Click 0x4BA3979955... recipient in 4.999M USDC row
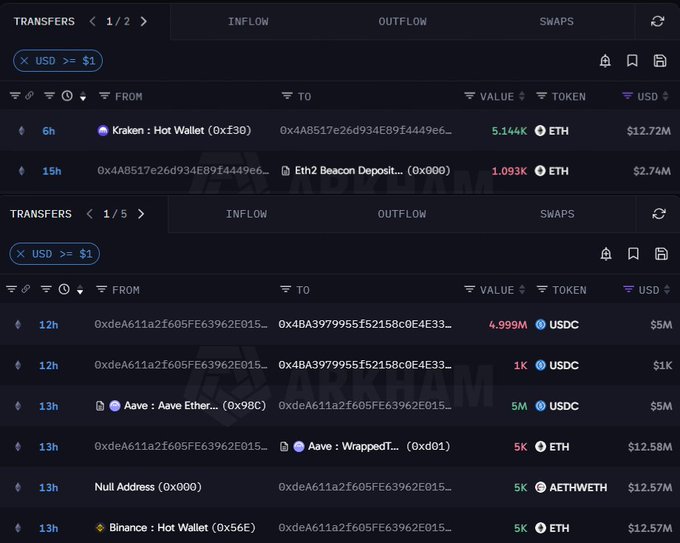 coord(365,324)
